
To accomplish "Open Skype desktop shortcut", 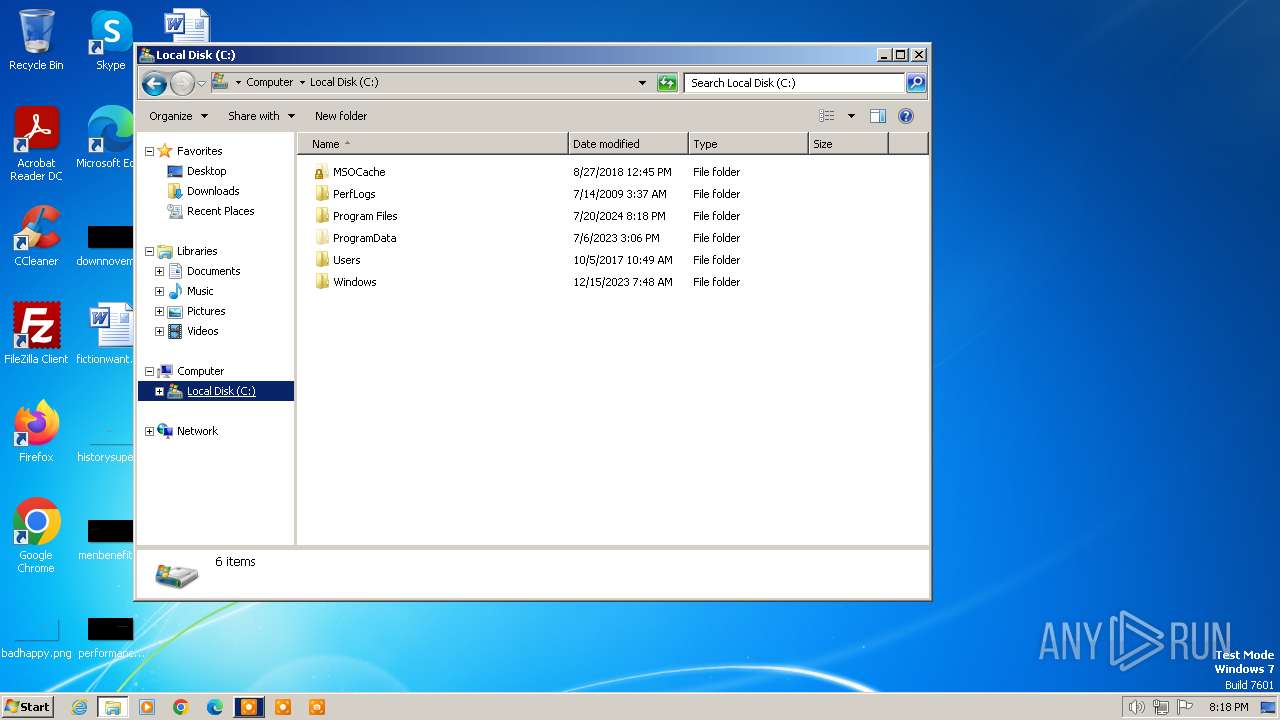I will point(110,40).
